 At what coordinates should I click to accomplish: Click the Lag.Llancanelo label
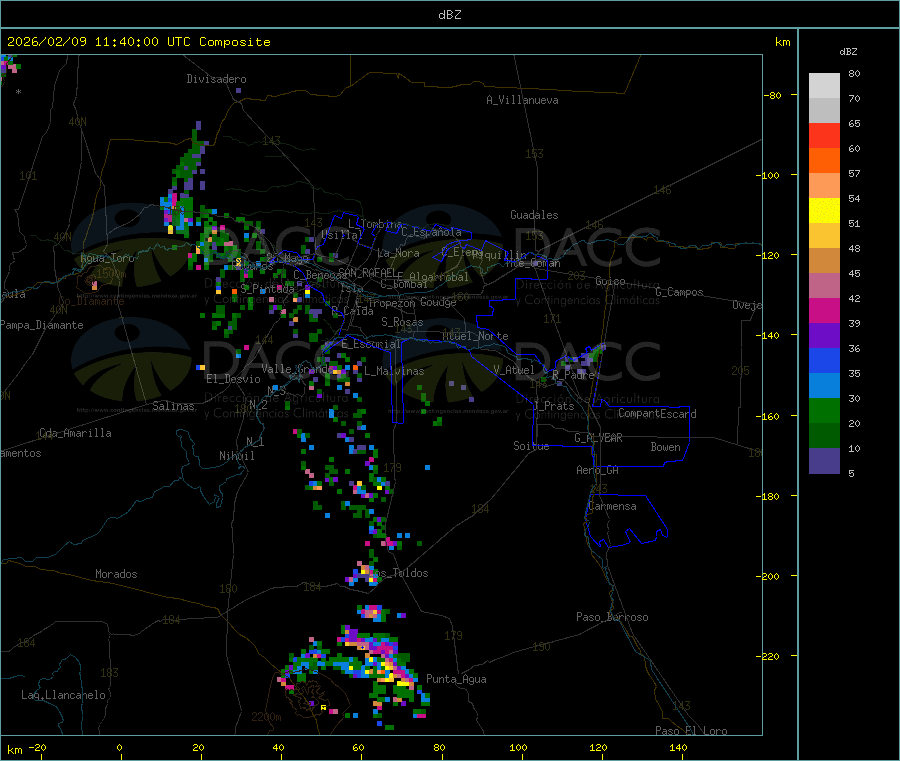coord(64,695)
